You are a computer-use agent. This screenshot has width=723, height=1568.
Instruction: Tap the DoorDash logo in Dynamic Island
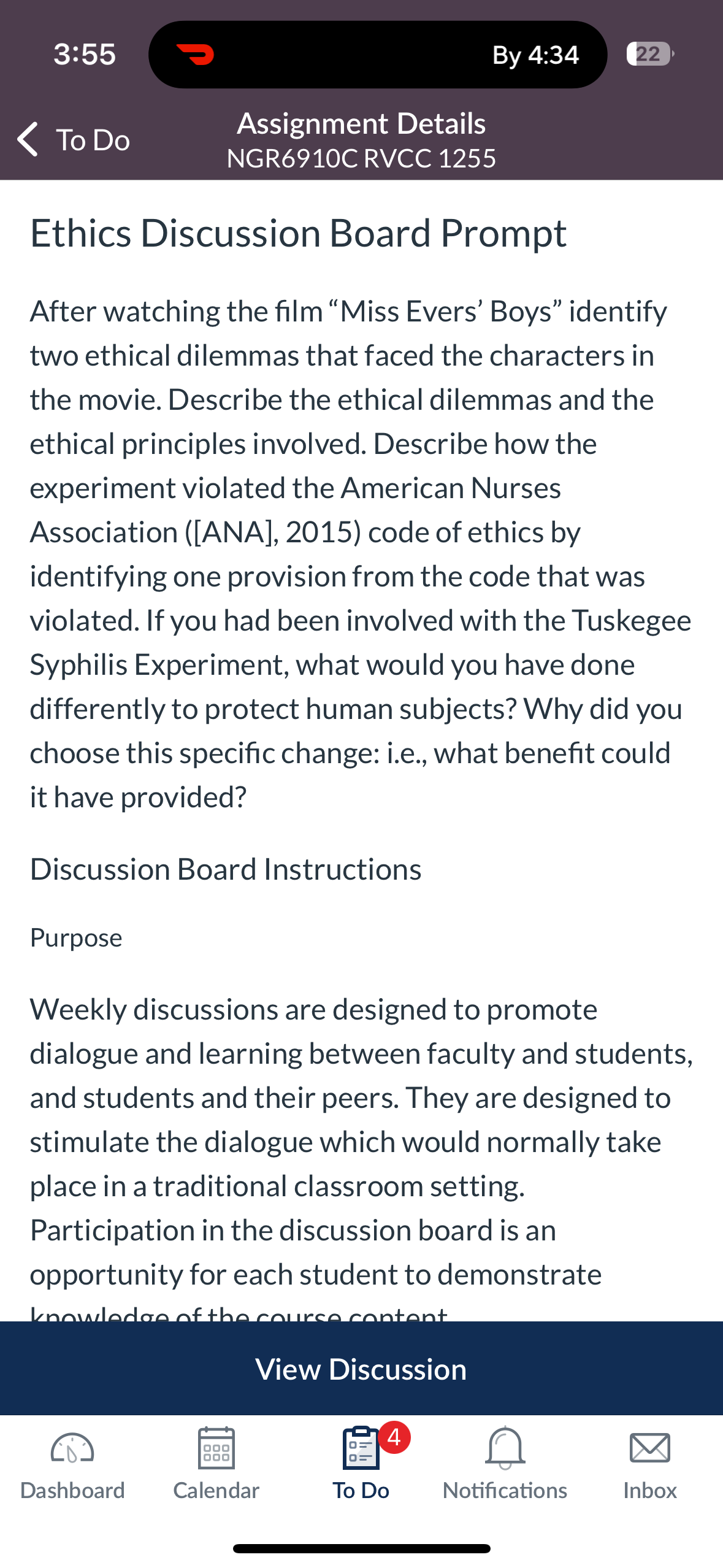[x=195, y=55]
